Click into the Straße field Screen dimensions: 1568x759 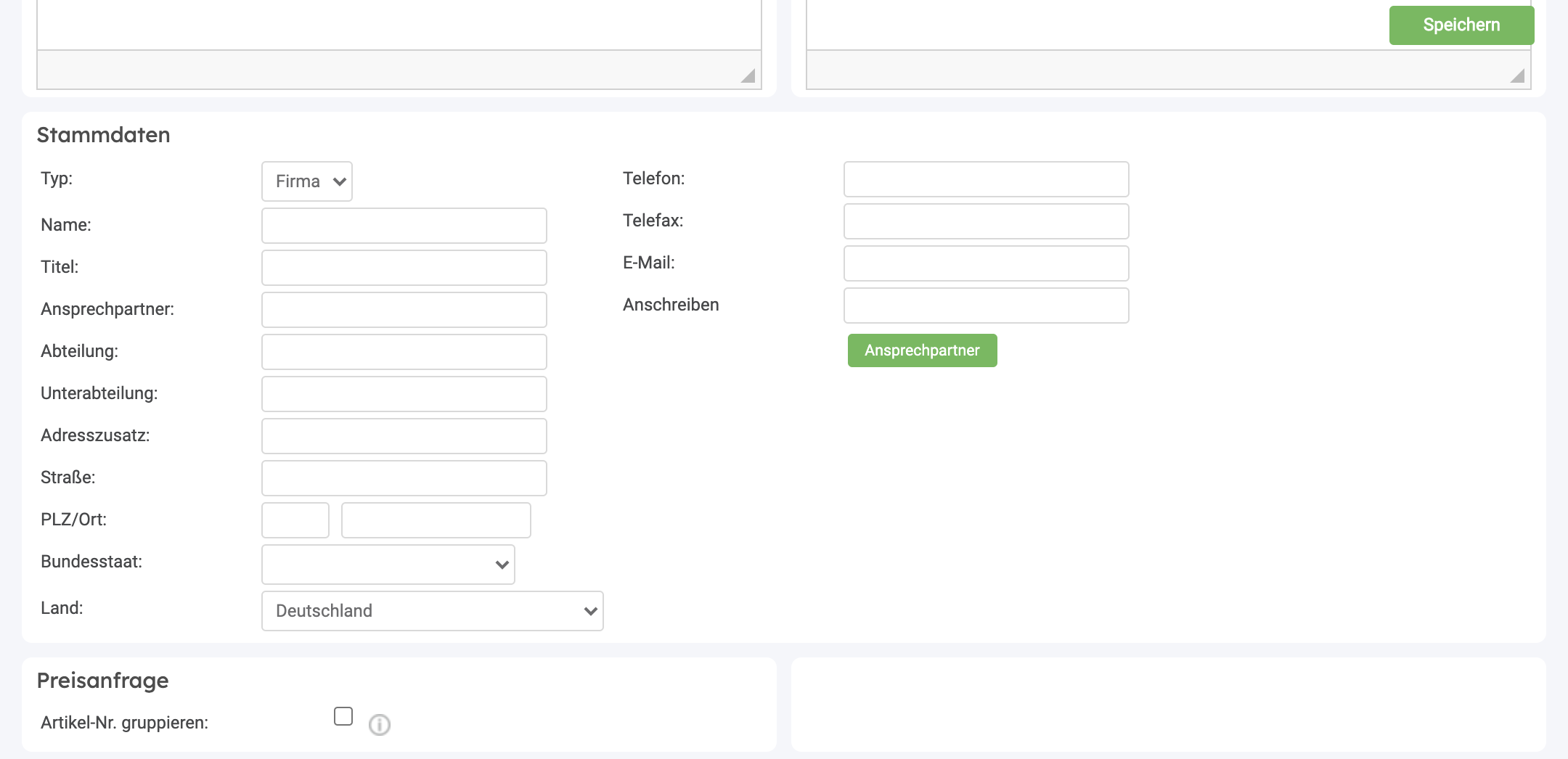coord(404,478)
